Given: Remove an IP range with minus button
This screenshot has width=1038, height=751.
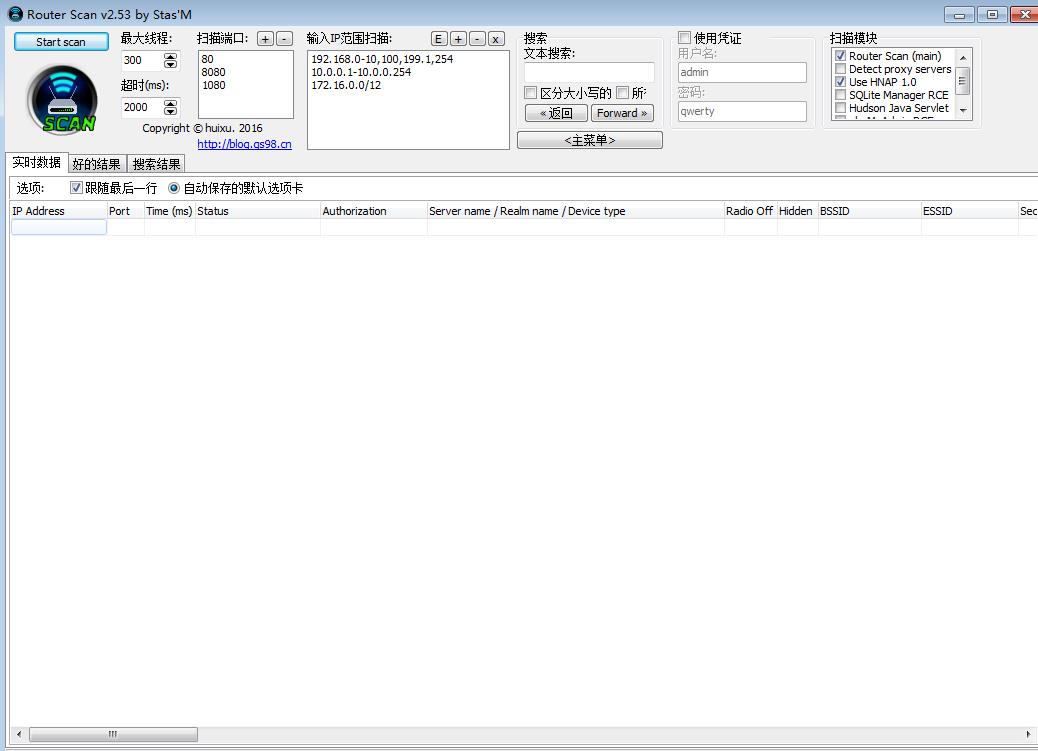Looking at the screenshot, I should click(477, 39).
